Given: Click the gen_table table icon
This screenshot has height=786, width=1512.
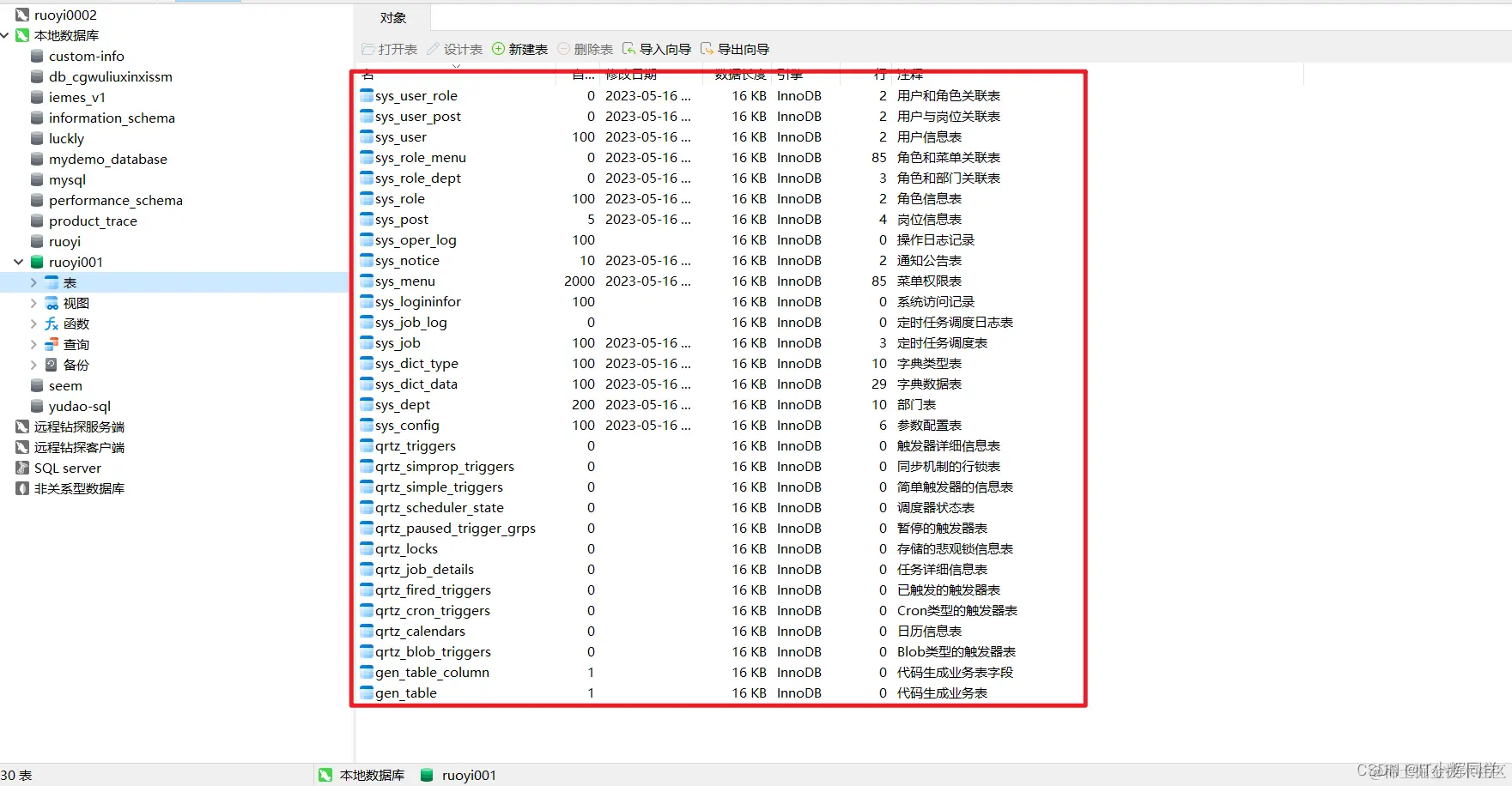Looking at the screenshot, I should [367, 692].
